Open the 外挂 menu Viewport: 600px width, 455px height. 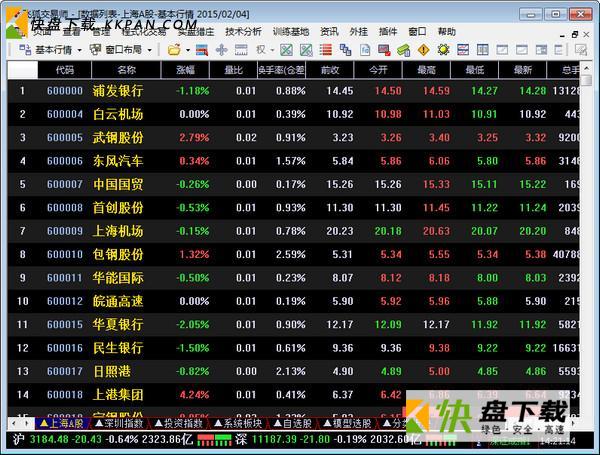(x=359, y=32)
